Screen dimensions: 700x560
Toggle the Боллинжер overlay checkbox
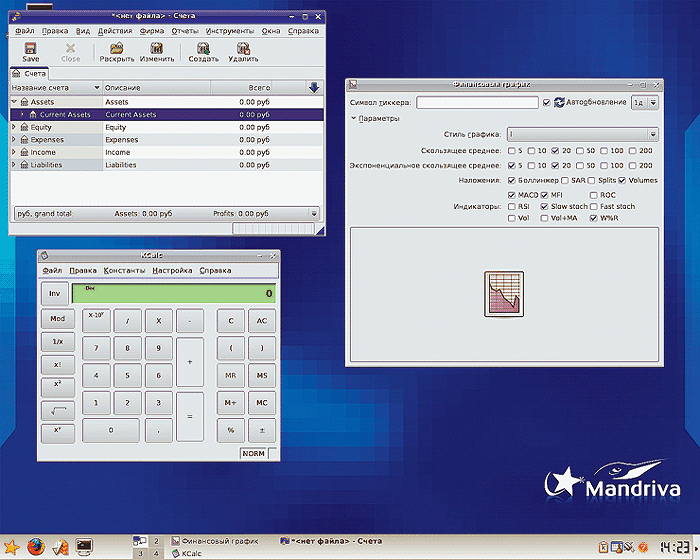pyautogui.click(x=512, y=180)
